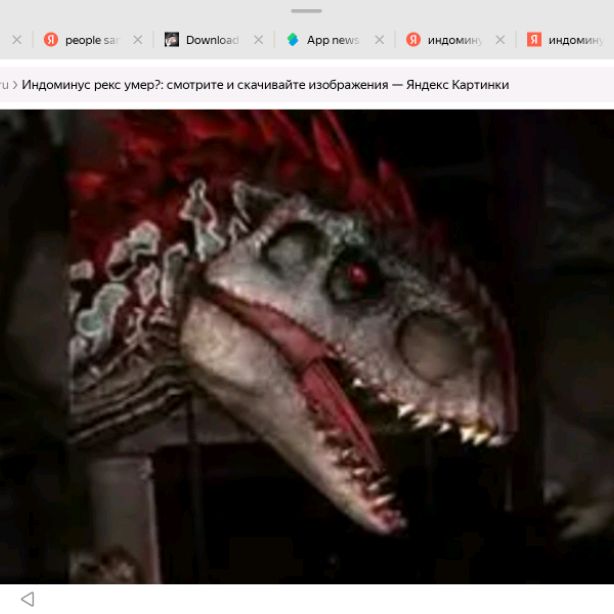Click the Yandex icon on the "people sa" tab
614x614 pixels.
pyautogui.click(x=51, y=40)
